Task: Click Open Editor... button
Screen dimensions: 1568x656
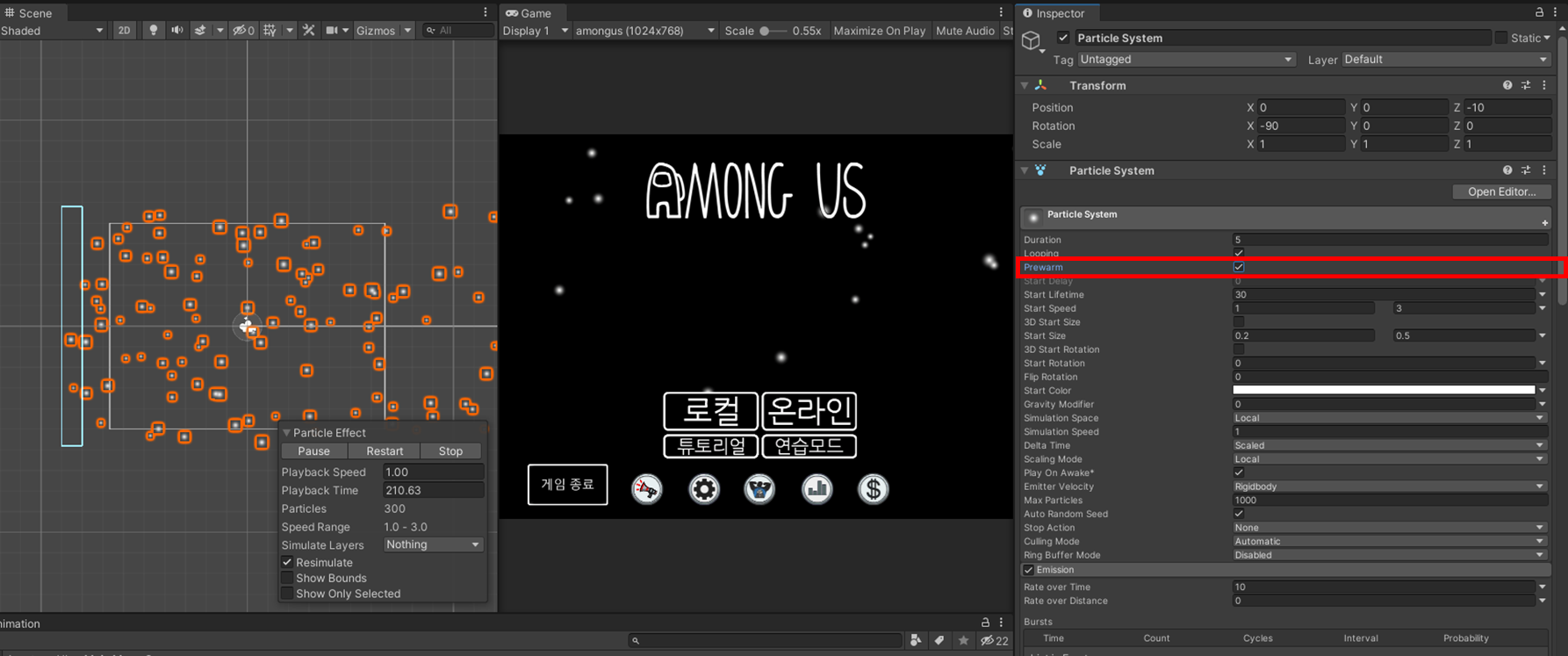Action: [1501, 191]
